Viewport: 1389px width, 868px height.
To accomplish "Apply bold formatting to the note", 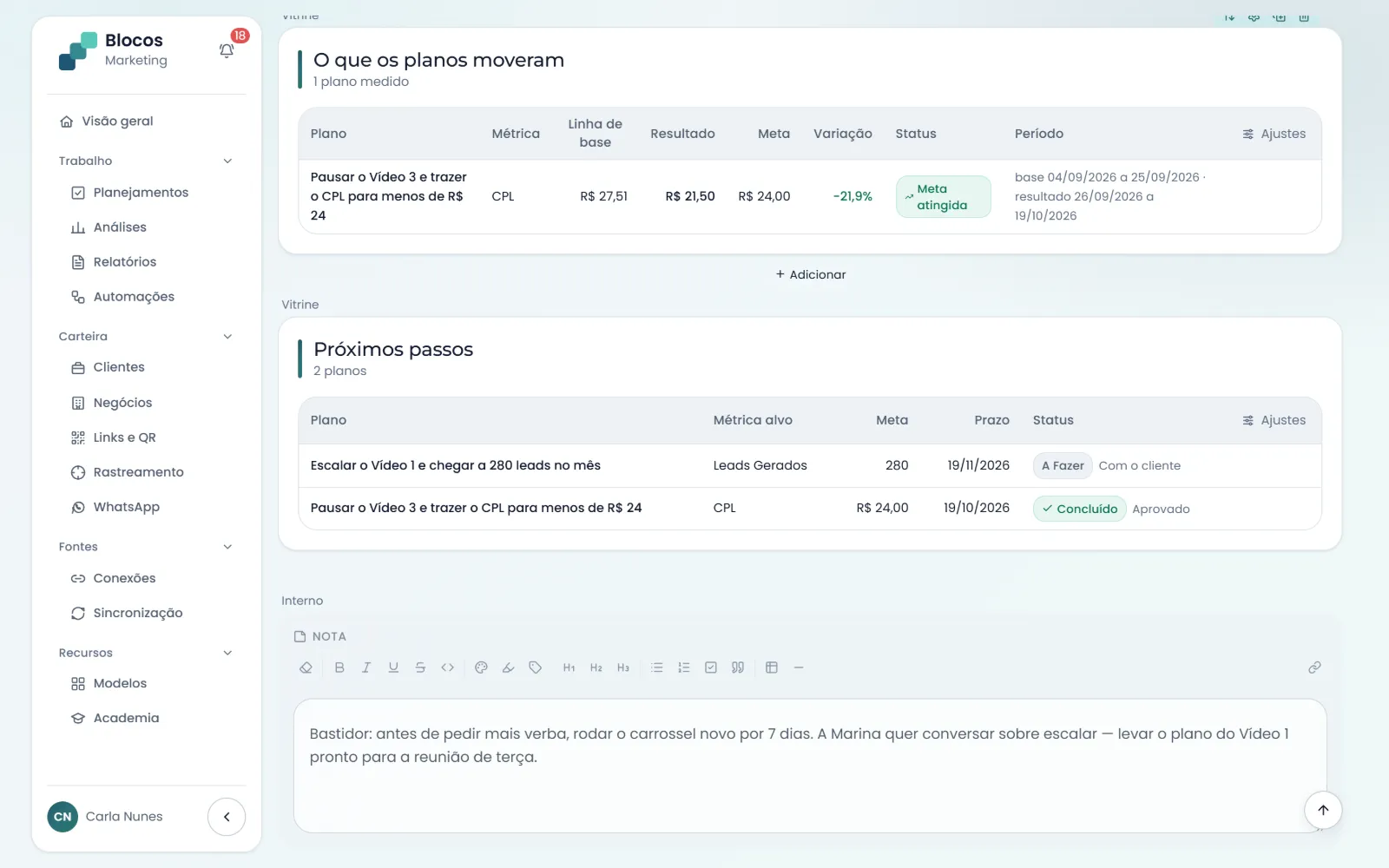I will pos(339,667).
